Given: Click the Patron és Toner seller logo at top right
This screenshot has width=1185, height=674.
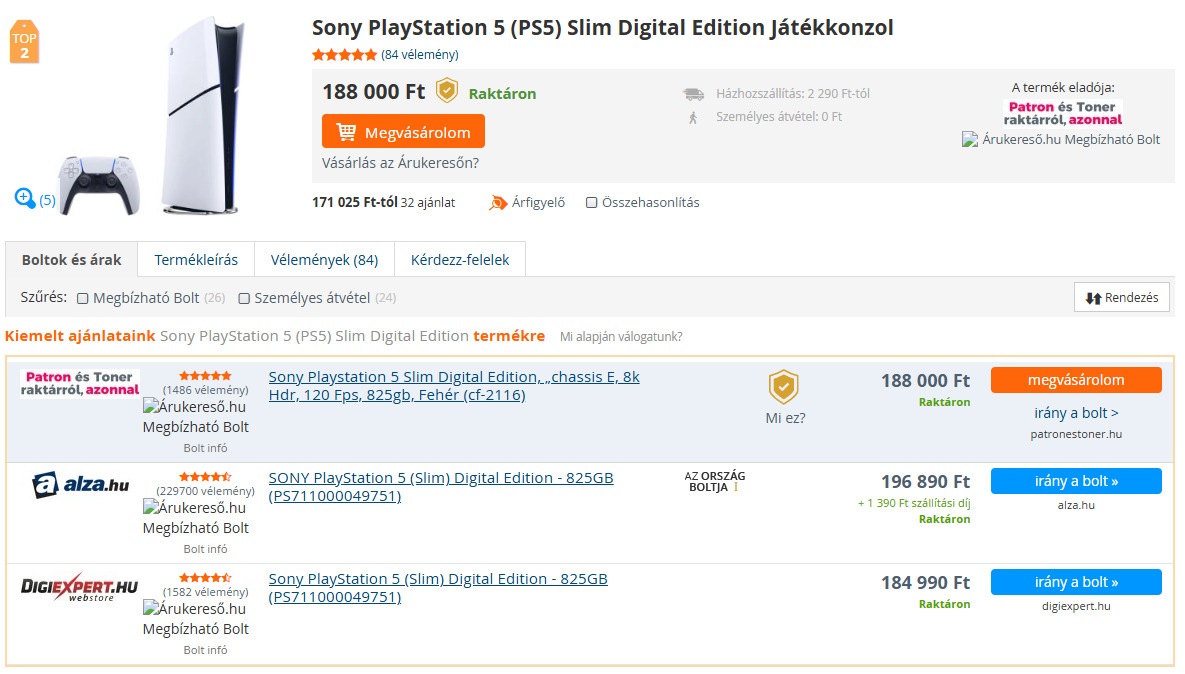Looking at the screenshot, I should (x=1062, y=112).
